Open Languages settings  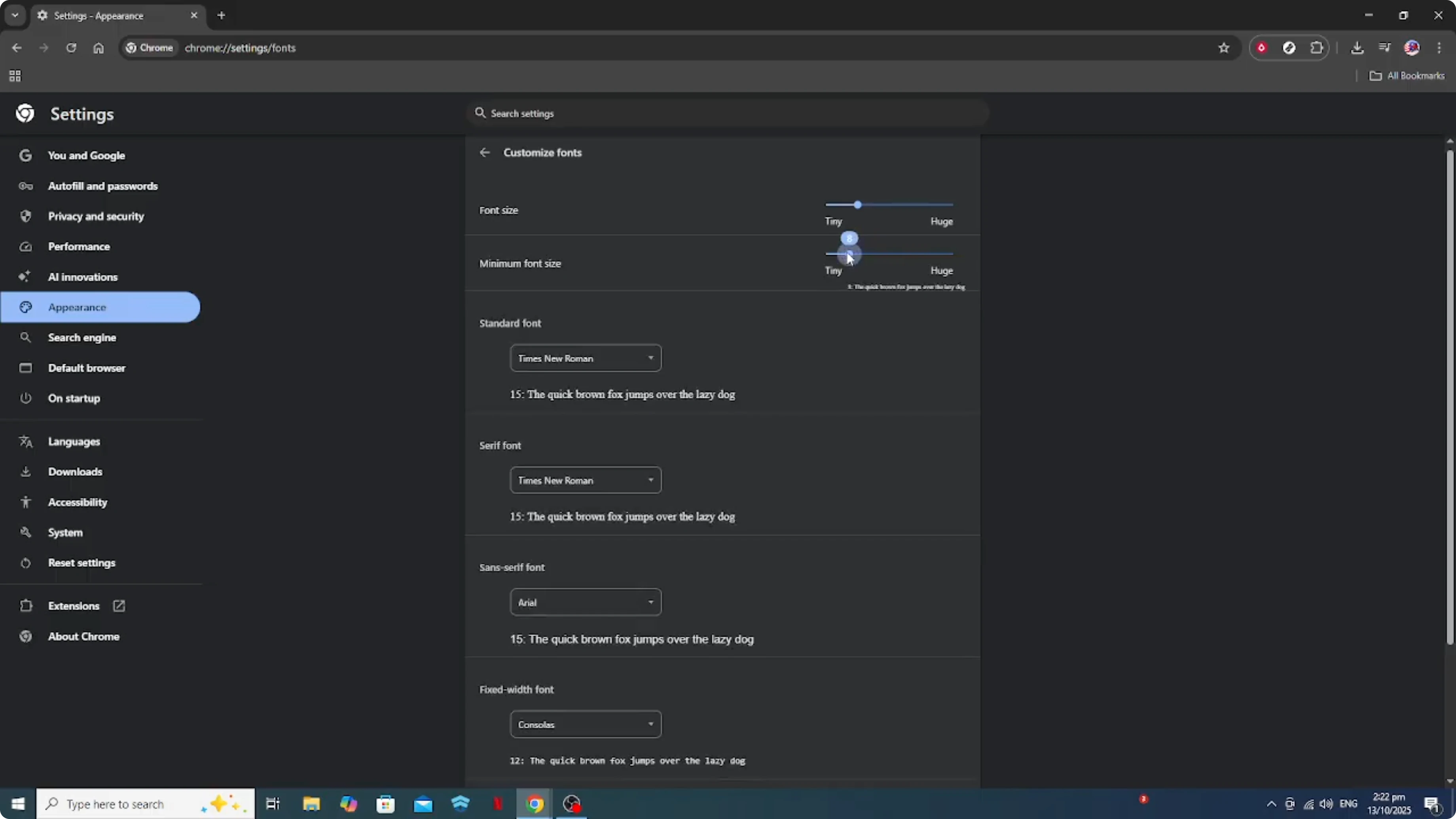pos(74,442)
